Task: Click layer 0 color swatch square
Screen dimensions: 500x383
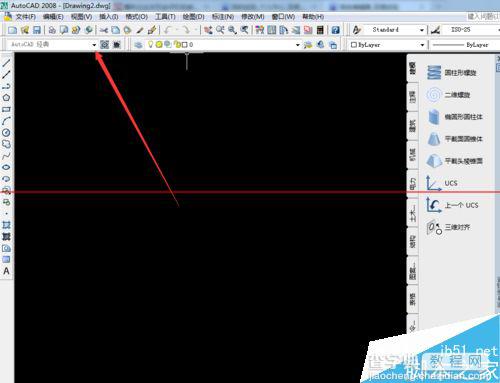Action: click(x=185, y=45)
